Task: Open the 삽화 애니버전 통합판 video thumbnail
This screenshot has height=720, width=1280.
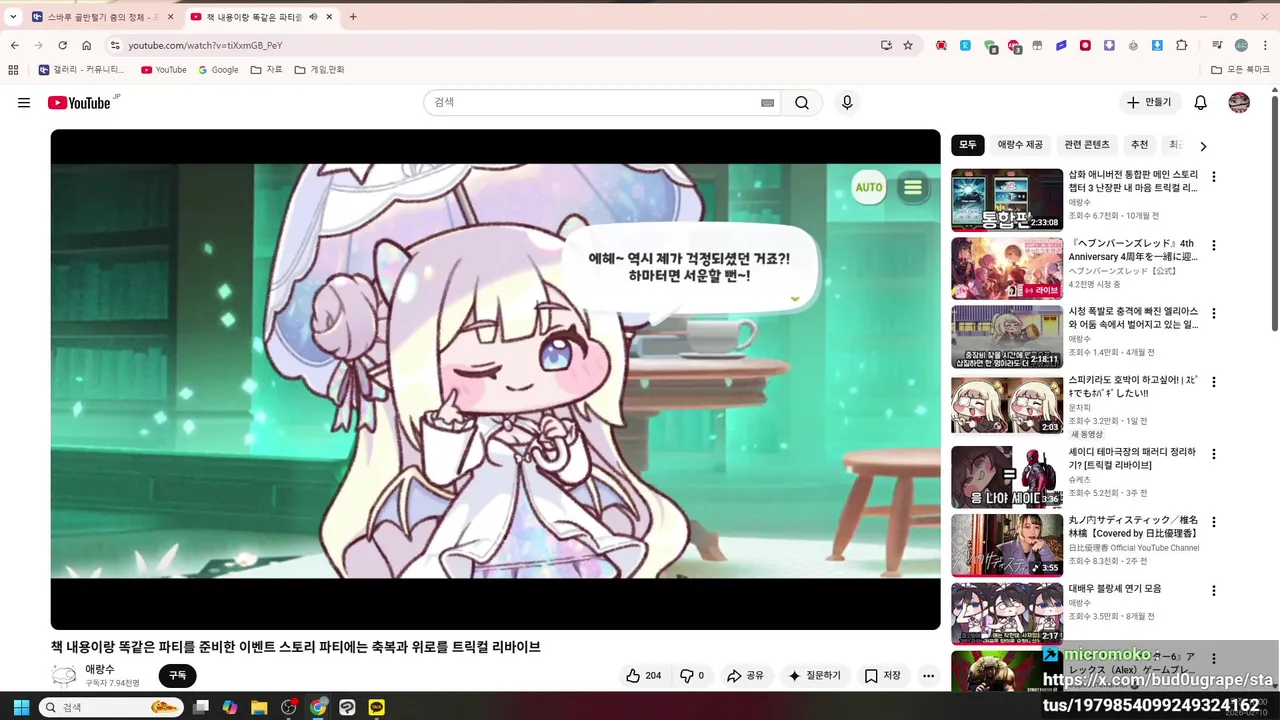Action: coord(1007,200)
